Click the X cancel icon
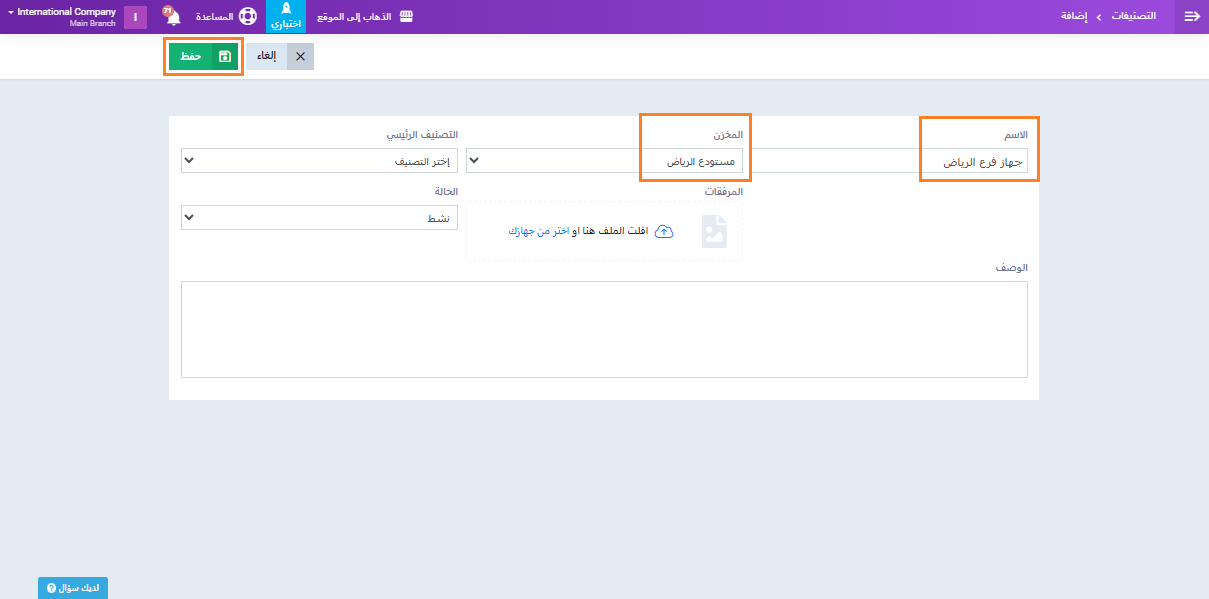Viewport: 1209px width, 599px height. [300, 57]
